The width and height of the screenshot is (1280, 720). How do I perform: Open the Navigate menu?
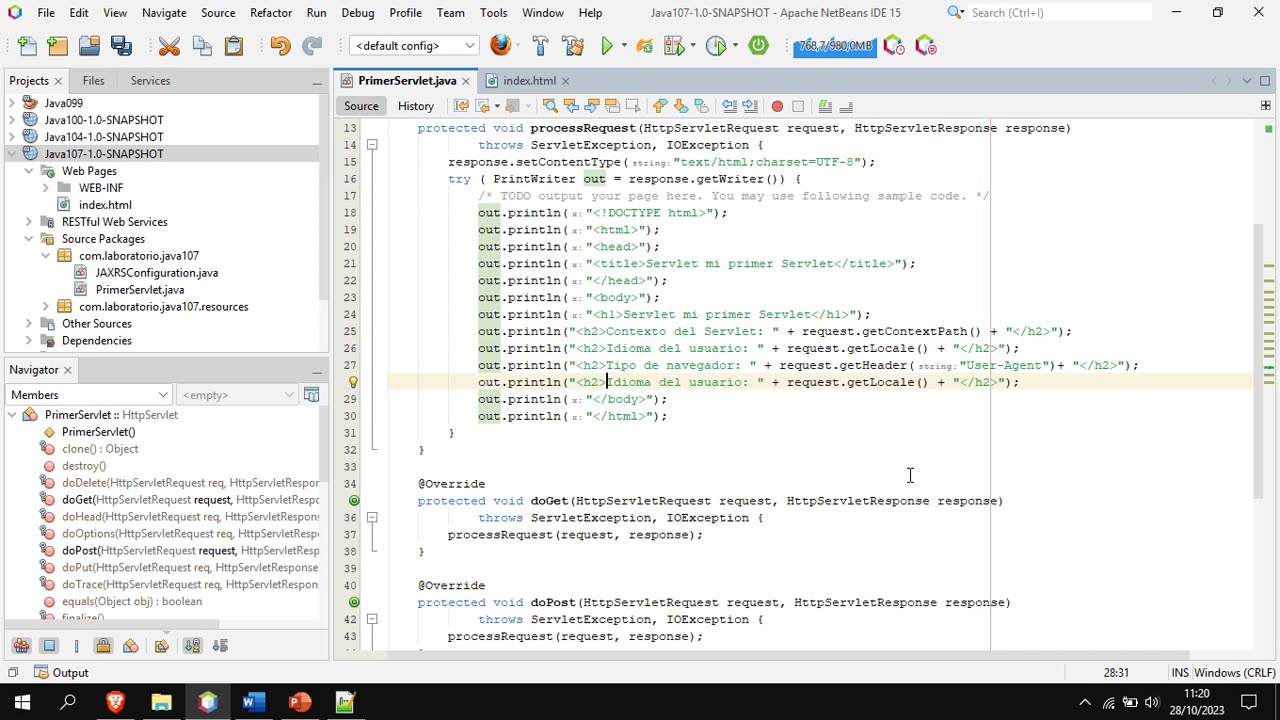tap(164, 13)
